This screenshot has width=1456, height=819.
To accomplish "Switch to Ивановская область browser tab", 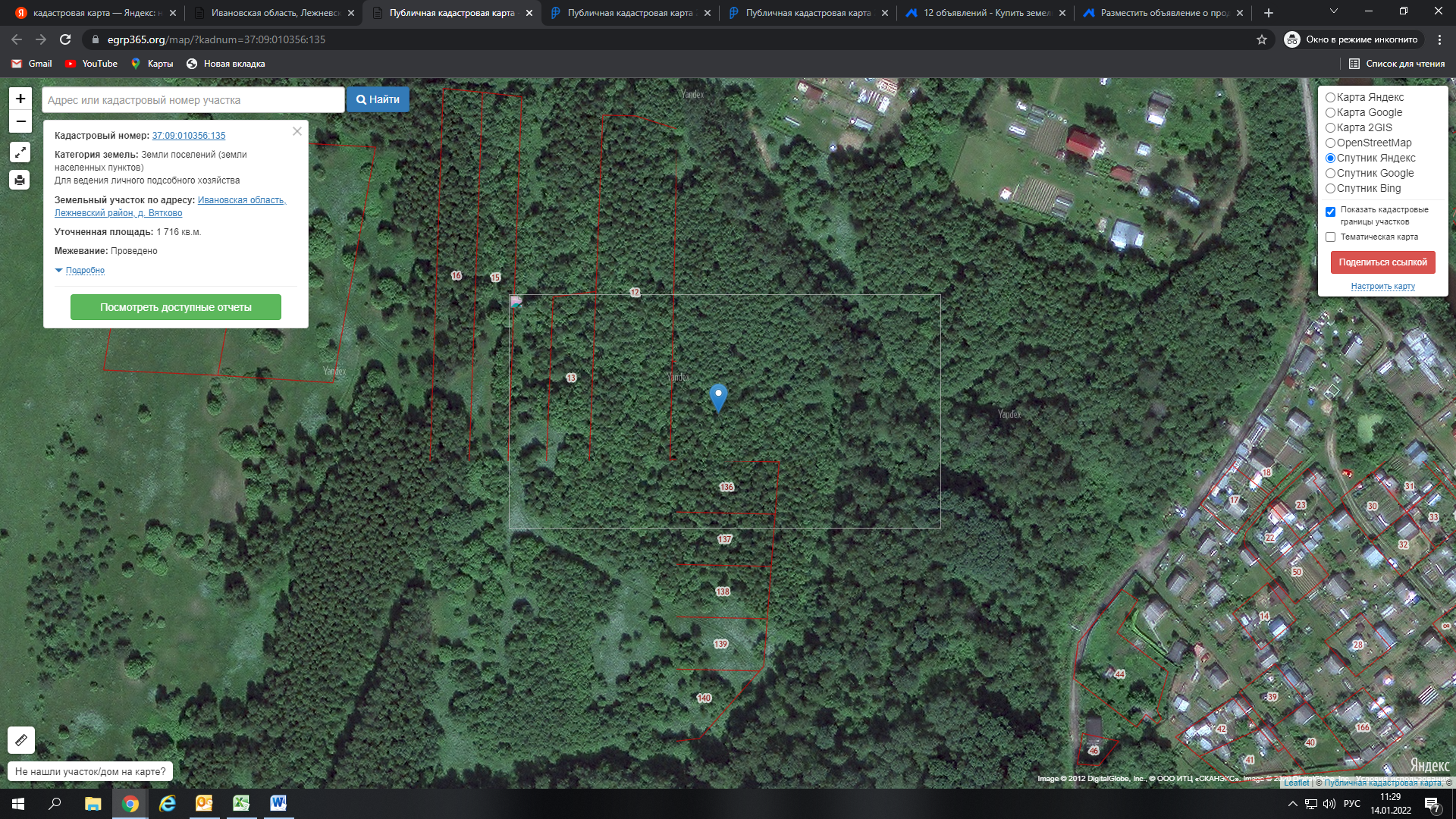I will click(x=275, y=13).
